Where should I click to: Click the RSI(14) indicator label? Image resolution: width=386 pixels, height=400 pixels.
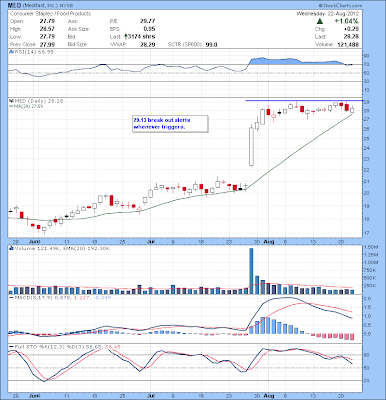coord(33,52)
